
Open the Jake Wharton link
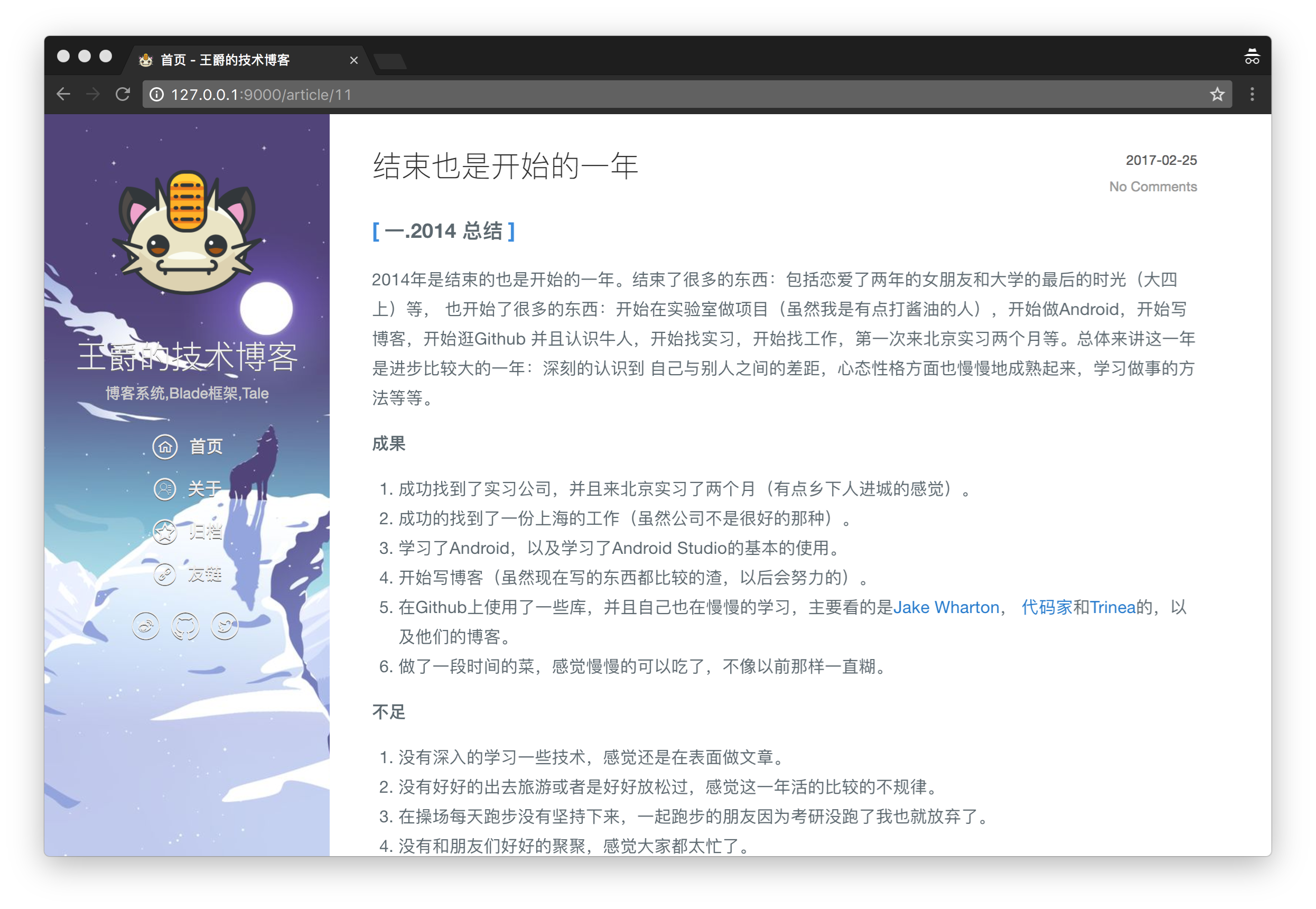(x=946, y=607)
